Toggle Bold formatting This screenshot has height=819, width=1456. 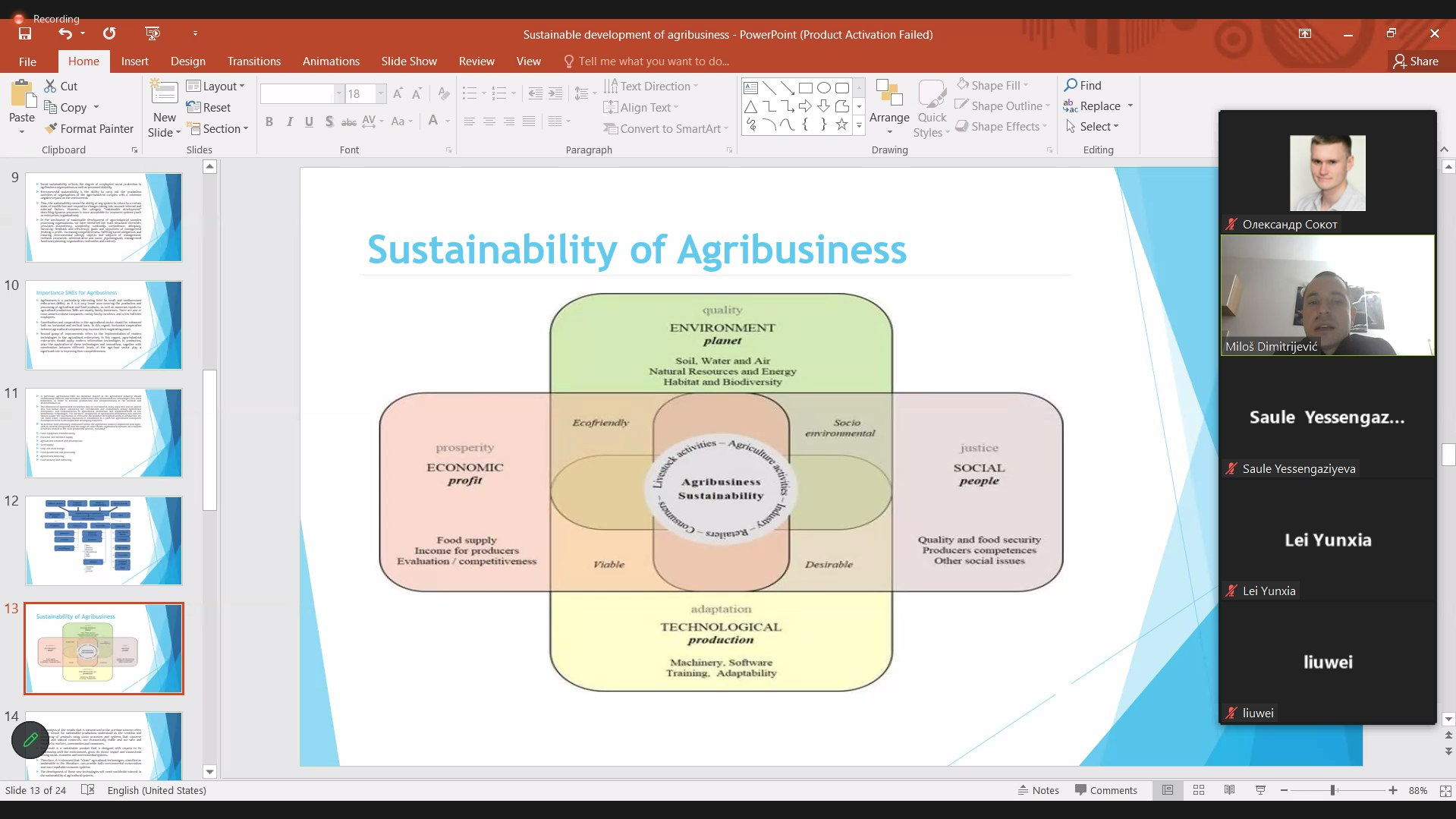[269, 121]
